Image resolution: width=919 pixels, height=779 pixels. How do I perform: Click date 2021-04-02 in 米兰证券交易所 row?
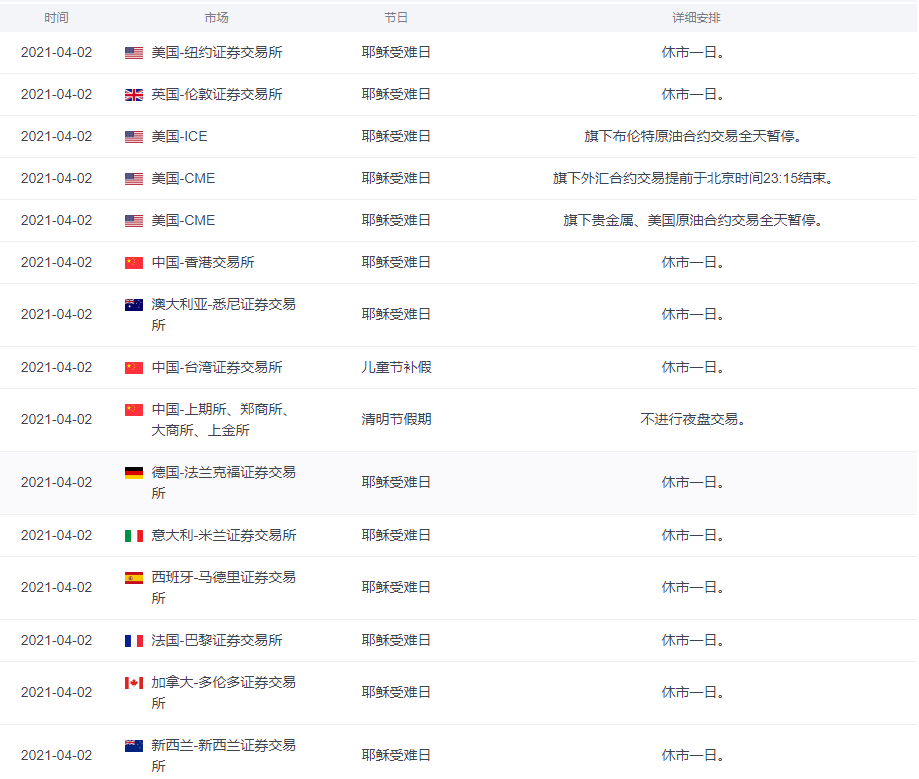pos(56,535)
